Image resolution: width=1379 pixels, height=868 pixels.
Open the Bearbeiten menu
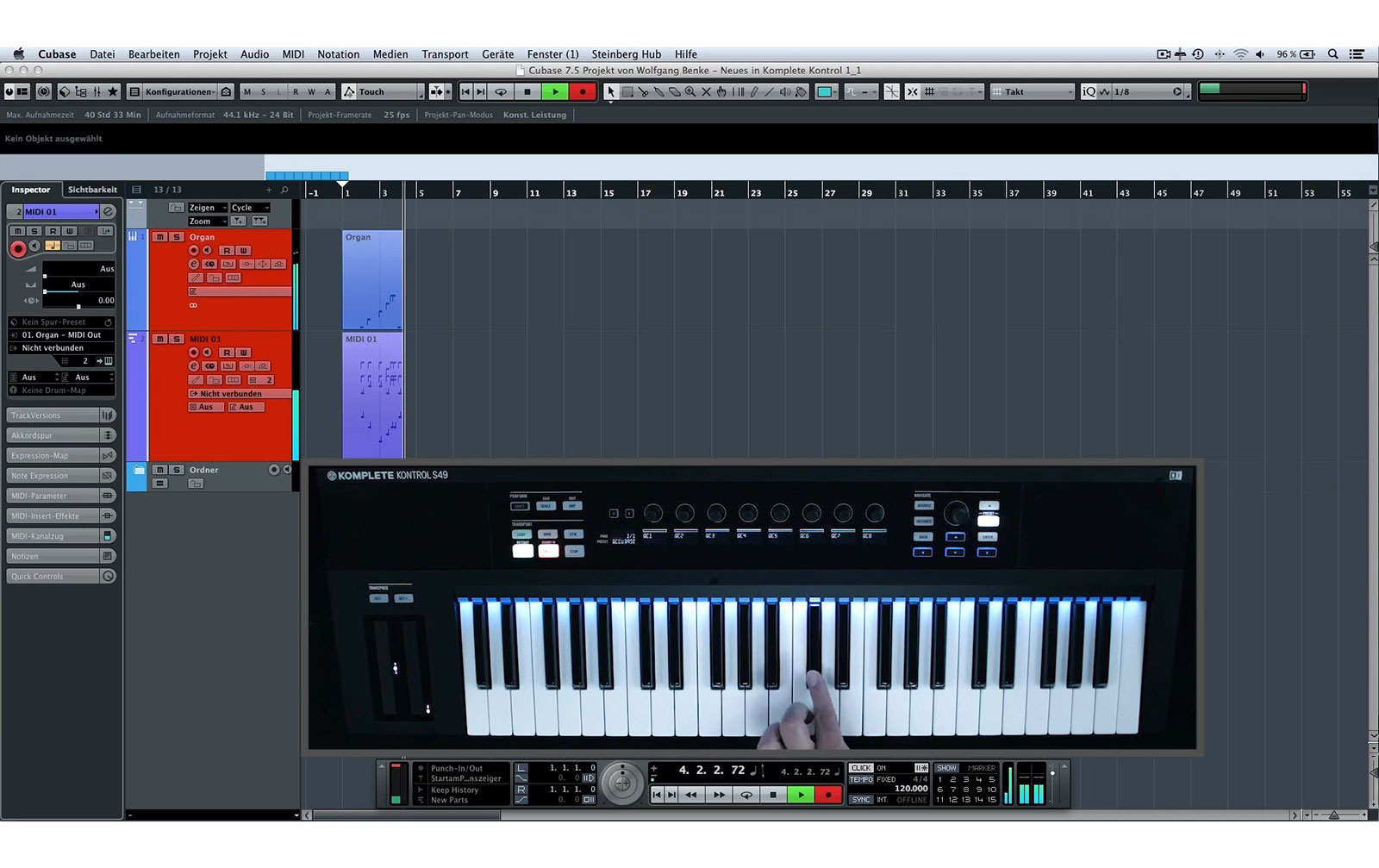coord(154,53)
